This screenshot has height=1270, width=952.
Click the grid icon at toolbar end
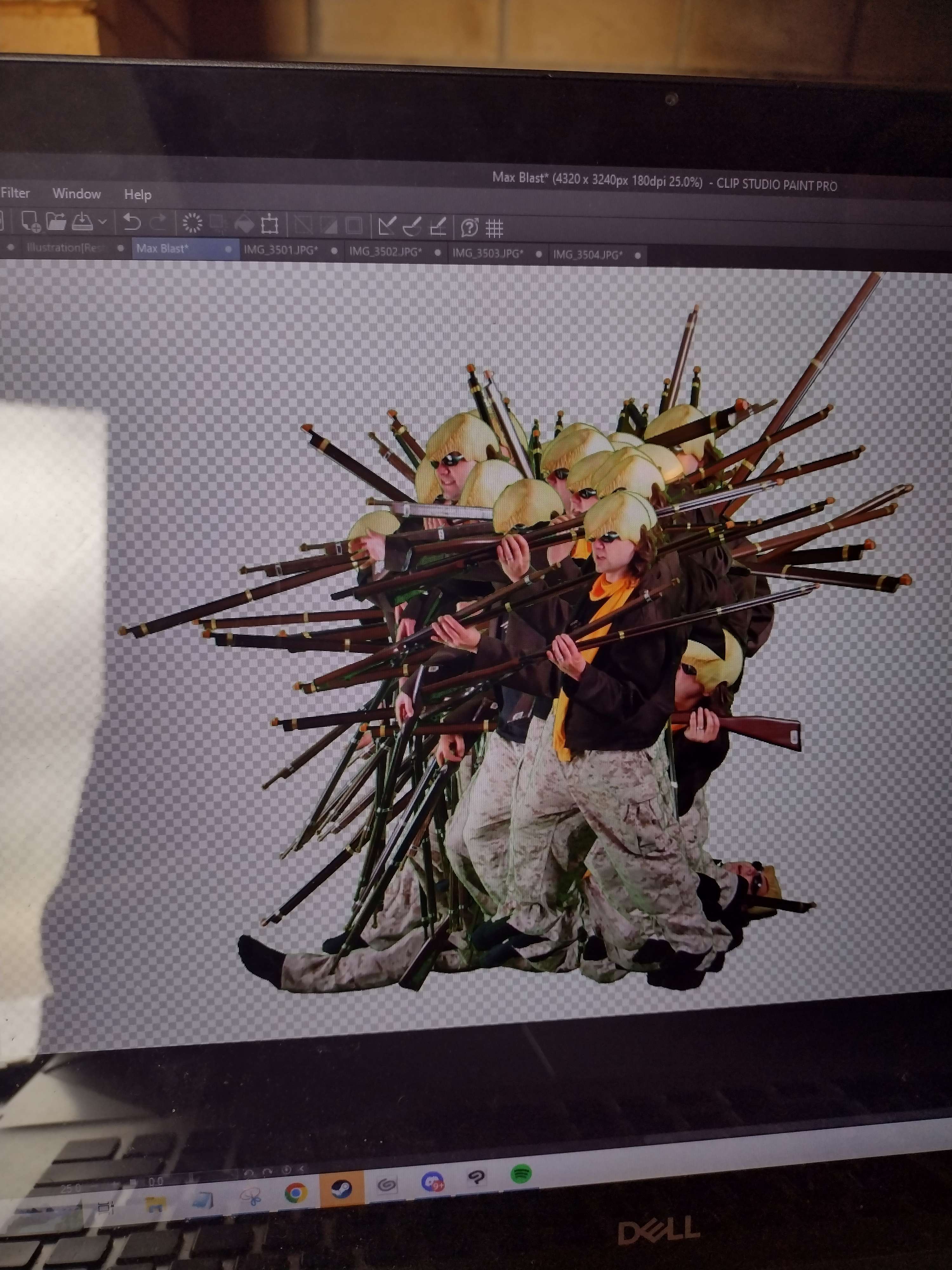[495, 229]
